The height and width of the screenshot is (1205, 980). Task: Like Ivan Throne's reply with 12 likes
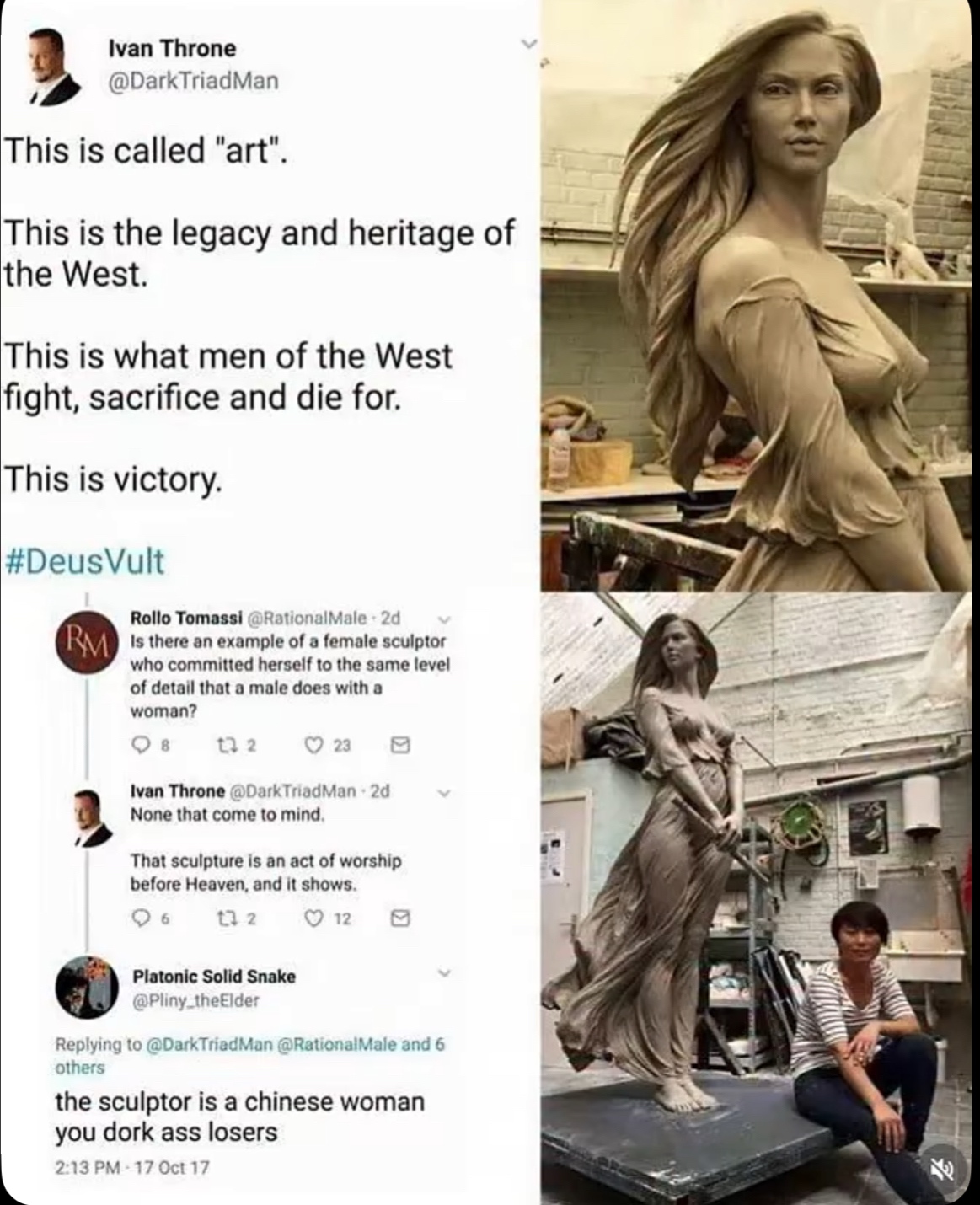tap(313, 918)
